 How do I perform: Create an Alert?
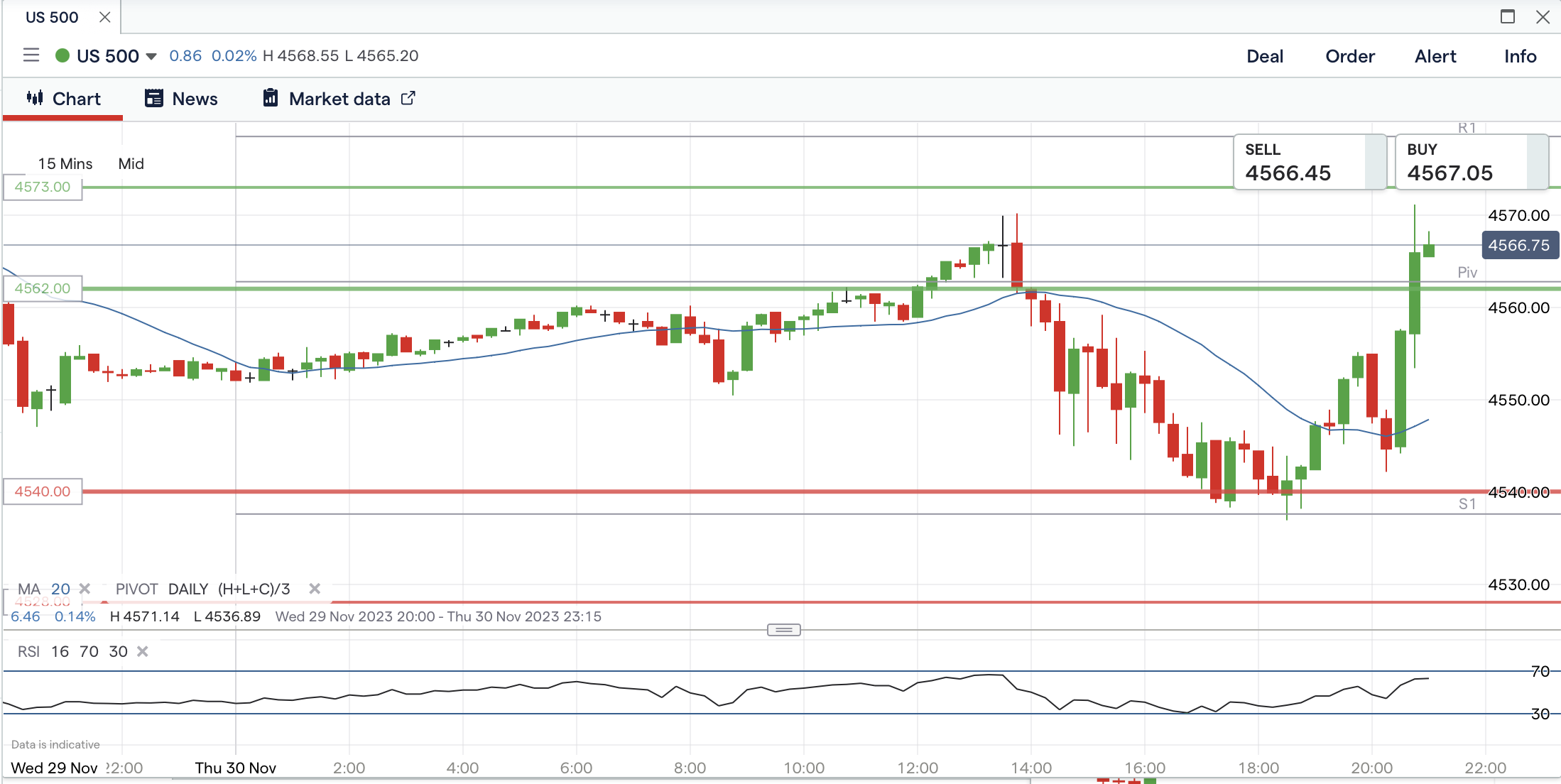[1435, 56]
